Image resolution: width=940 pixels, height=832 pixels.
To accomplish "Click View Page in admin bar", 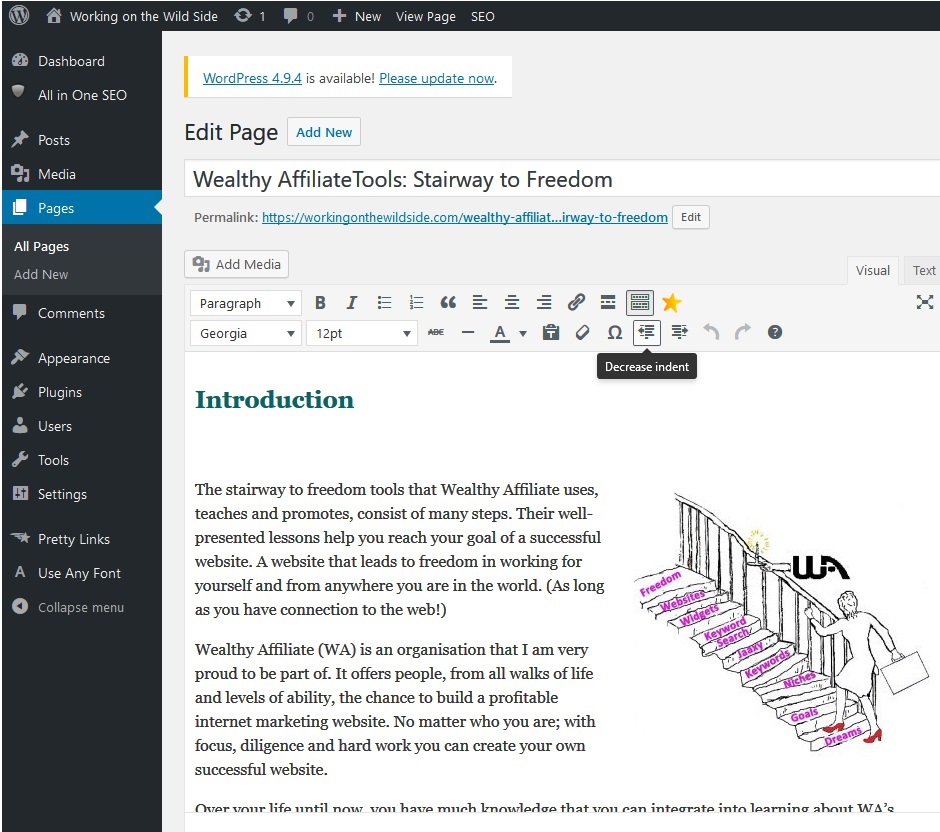I will point(426,16).
